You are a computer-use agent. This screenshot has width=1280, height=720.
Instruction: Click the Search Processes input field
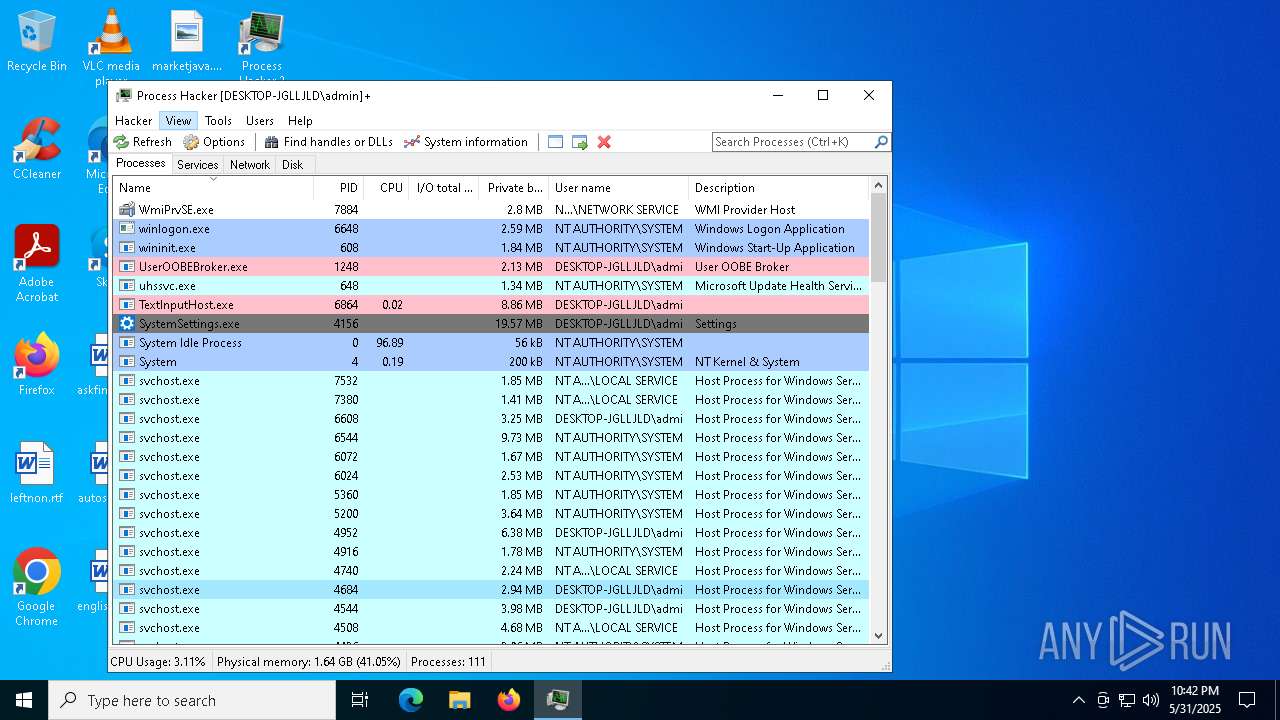tap(793, 142)
